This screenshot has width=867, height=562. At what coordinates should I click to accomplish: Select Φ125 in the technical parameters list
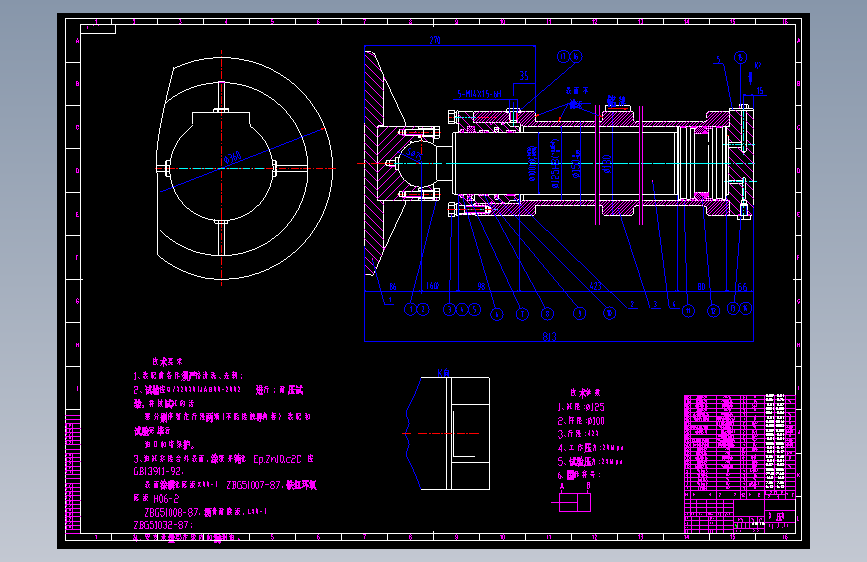[594, 407]
